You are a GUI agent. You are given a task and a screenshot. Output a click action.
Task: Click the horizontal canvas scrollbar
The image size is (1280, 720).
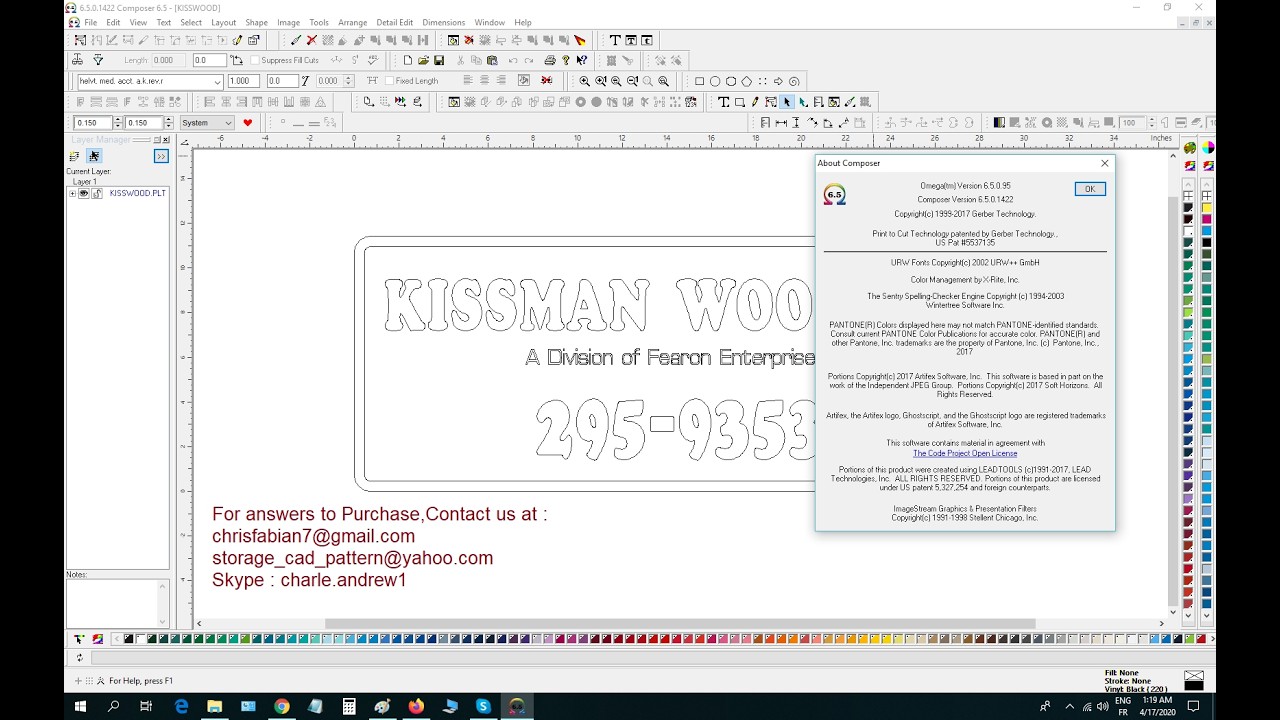680,624
